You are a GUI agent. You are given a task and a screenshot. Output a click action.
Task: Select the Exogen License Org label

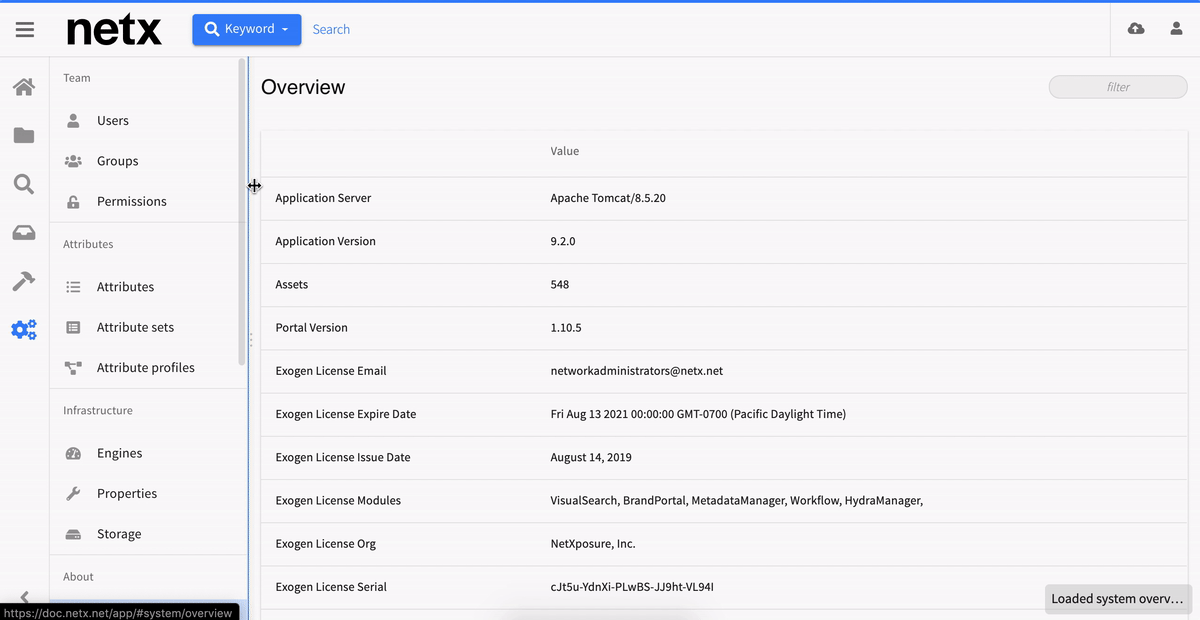[x=325, y=544]
